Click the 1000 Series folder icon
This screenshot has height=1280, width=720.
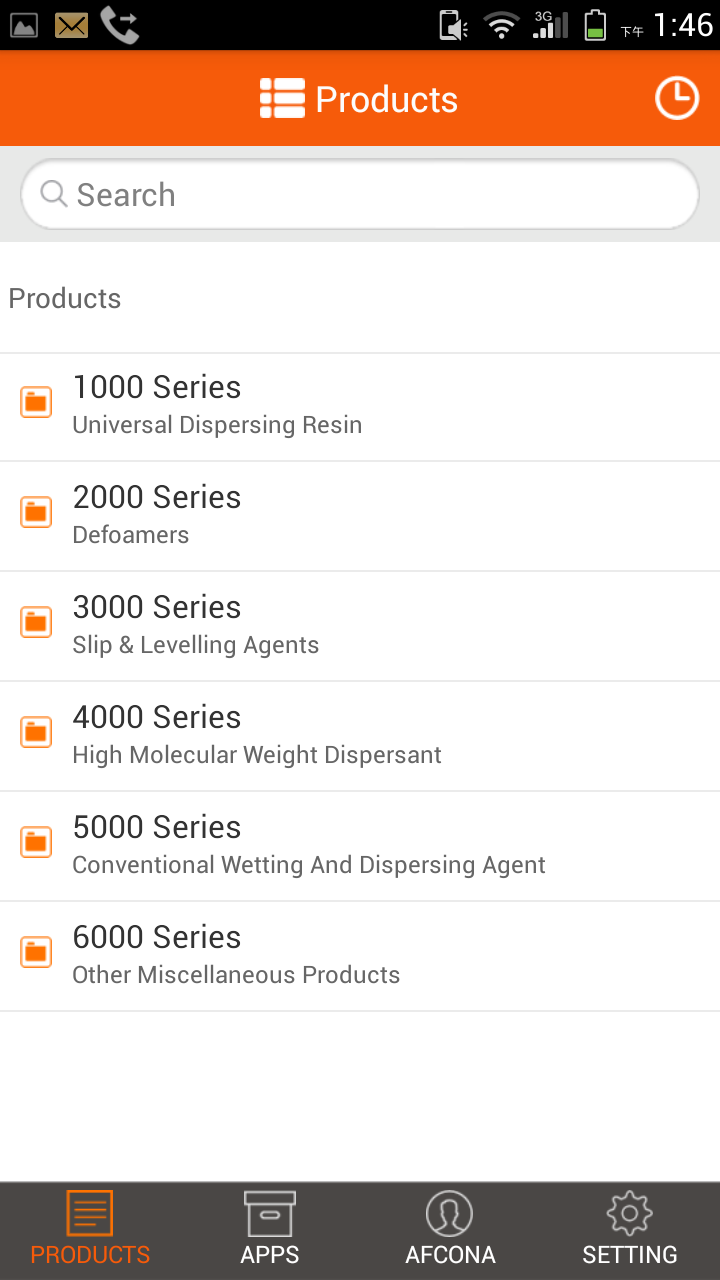(37, 402)
